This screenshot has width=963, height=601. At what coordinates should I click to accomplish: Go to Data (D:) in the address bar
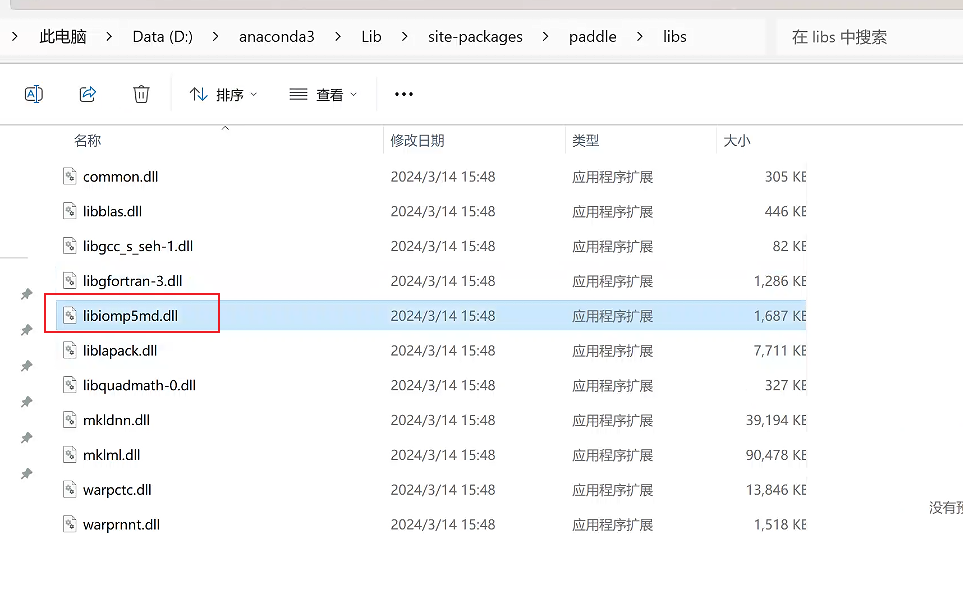pyautogui.click(x=163, y=37)
